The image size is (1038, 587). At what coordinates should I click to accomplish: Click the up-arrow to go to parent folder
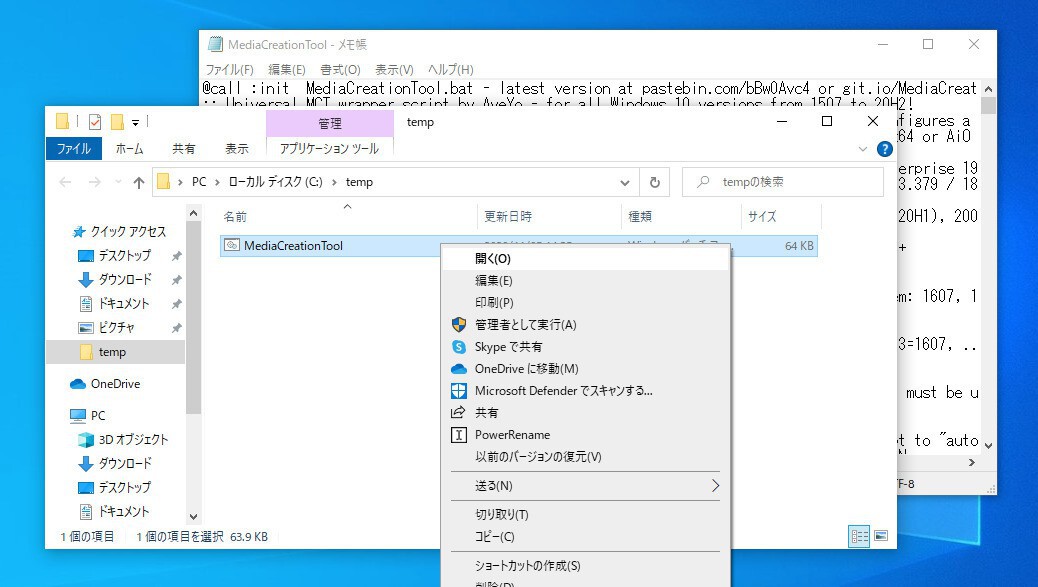click(138, 182)
